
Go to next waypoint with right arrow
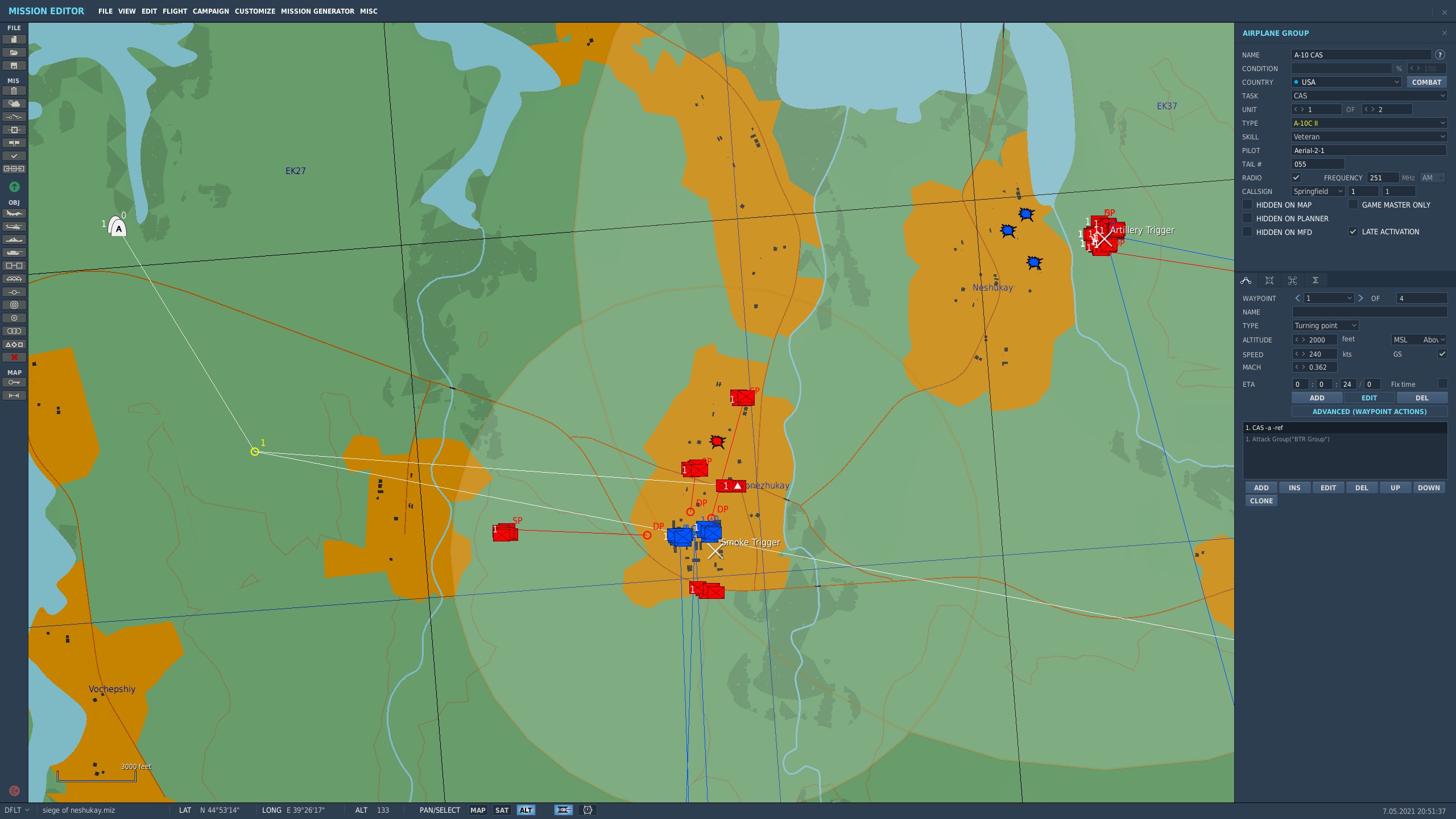tap(1360, 298)
